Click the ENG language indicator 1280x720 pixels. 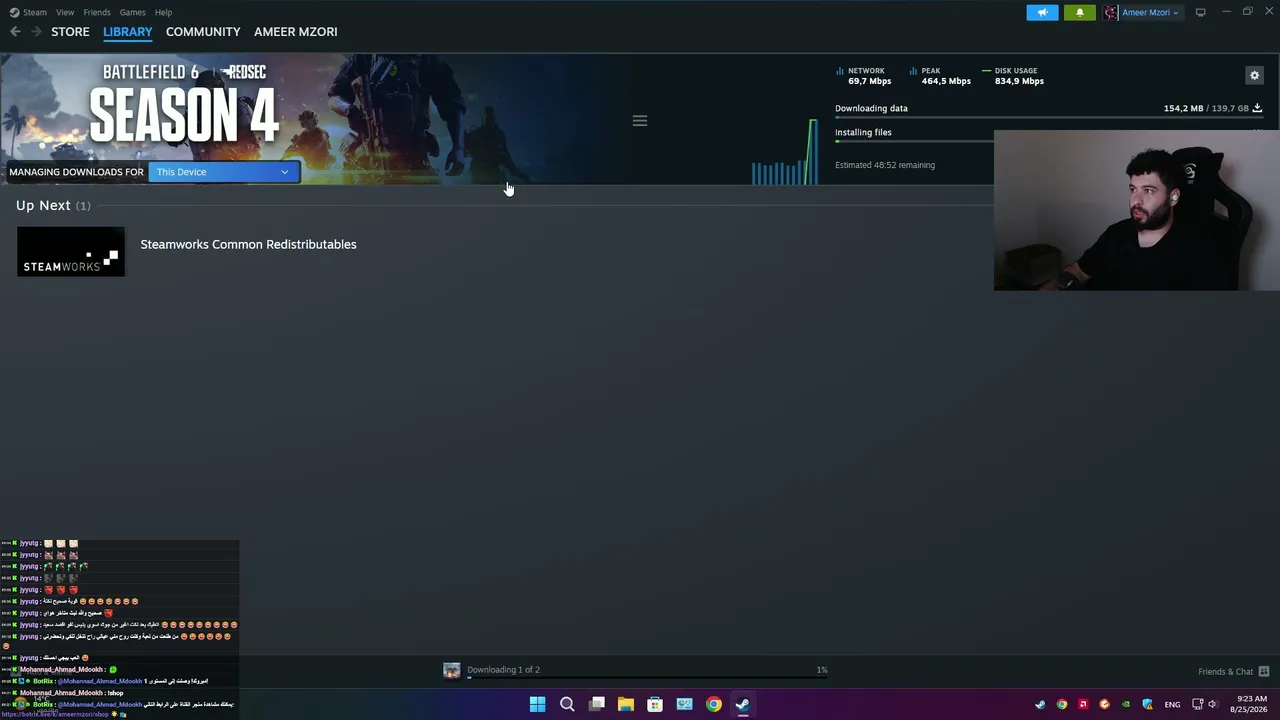[x=1172, y=704]
